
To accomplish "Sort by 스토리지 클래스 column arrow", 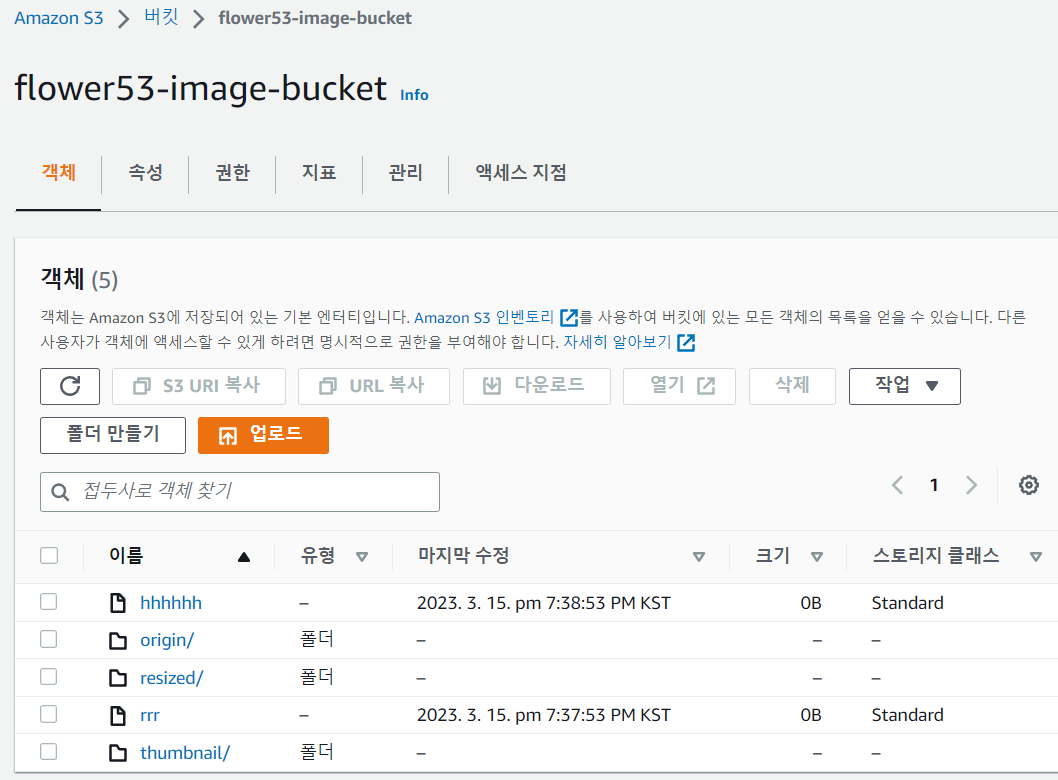I will (x=1036, y=557).
